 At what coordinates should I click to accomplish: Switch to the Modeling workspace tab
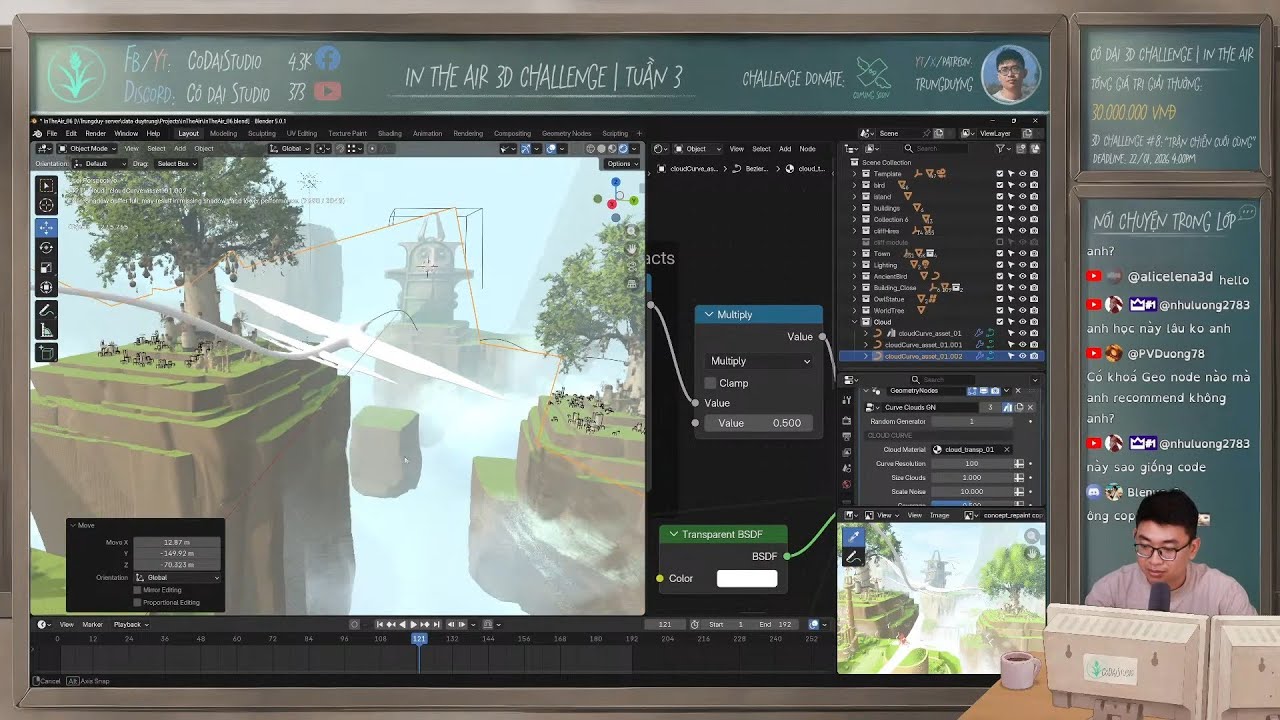pyautogui.click(x=223, y=133)
